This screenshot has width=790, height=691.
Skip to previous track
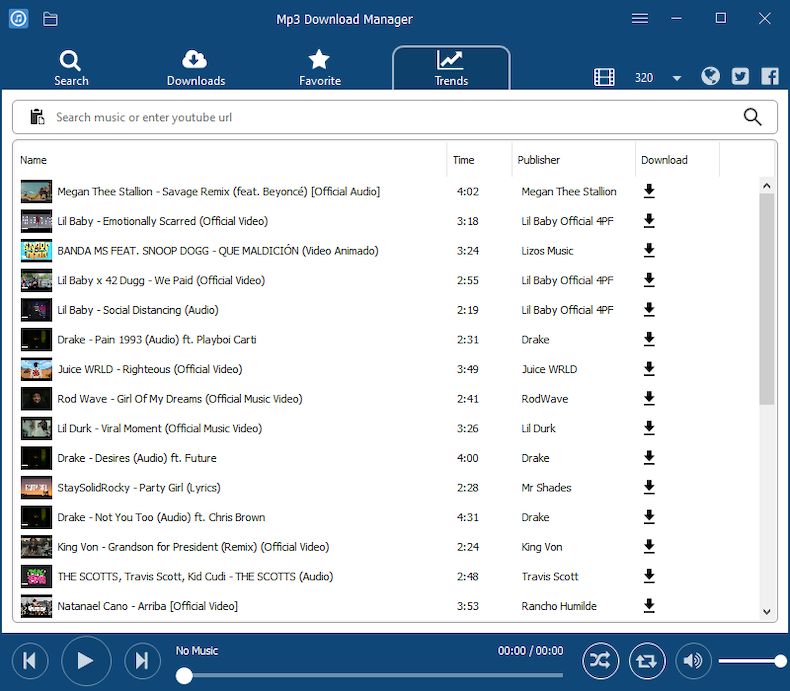pos(30,660)
